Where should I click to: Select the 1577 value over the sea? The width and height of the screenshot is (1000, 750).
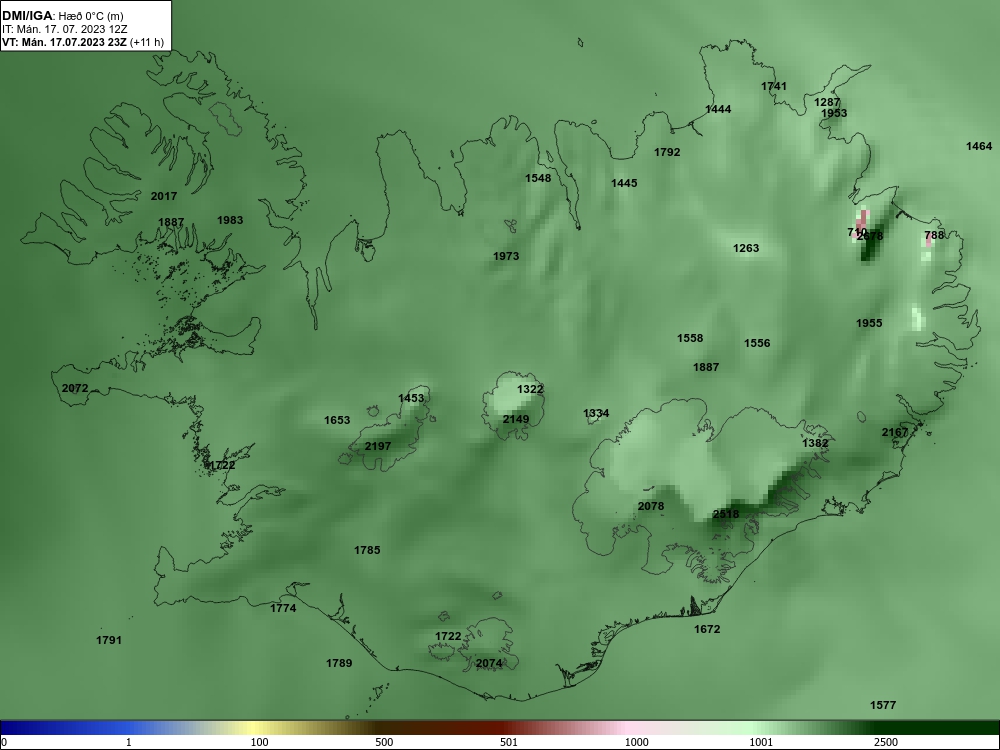coord(883,705)
